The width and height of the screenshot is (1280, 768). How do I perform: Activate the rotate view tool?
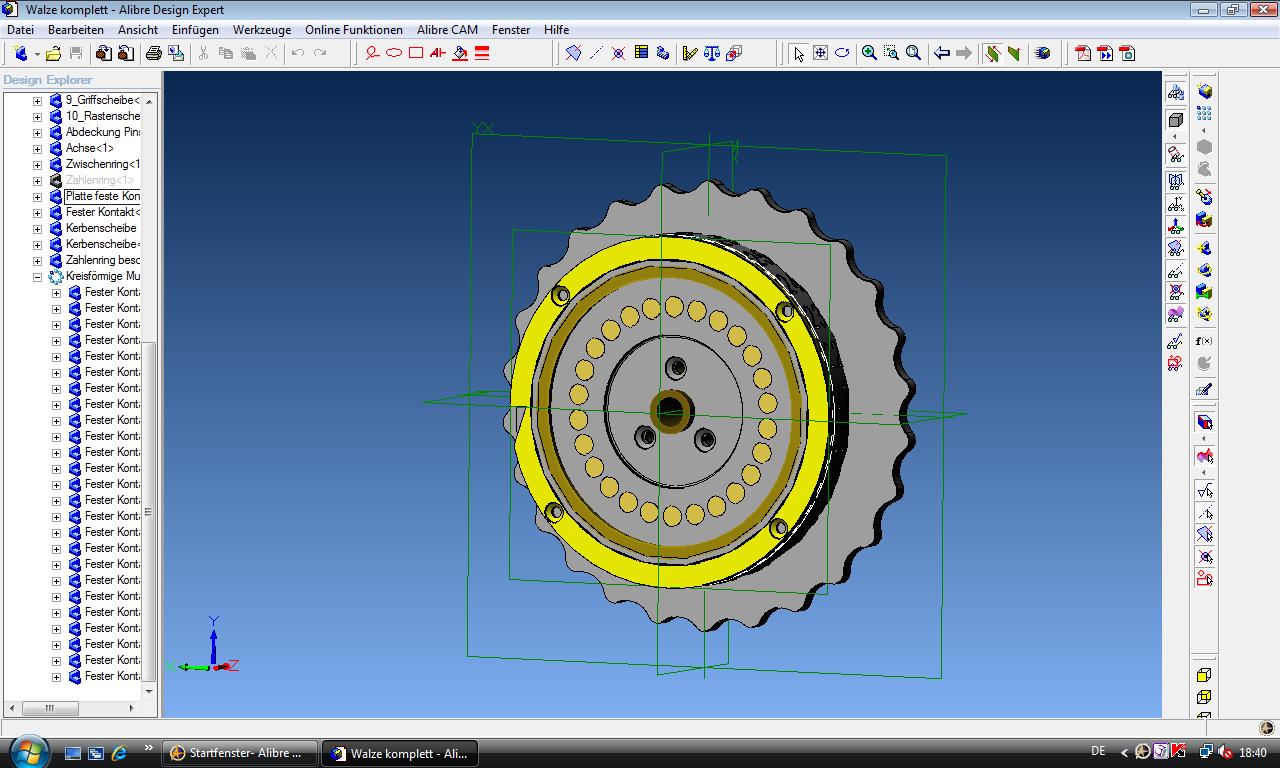point(842,53)
